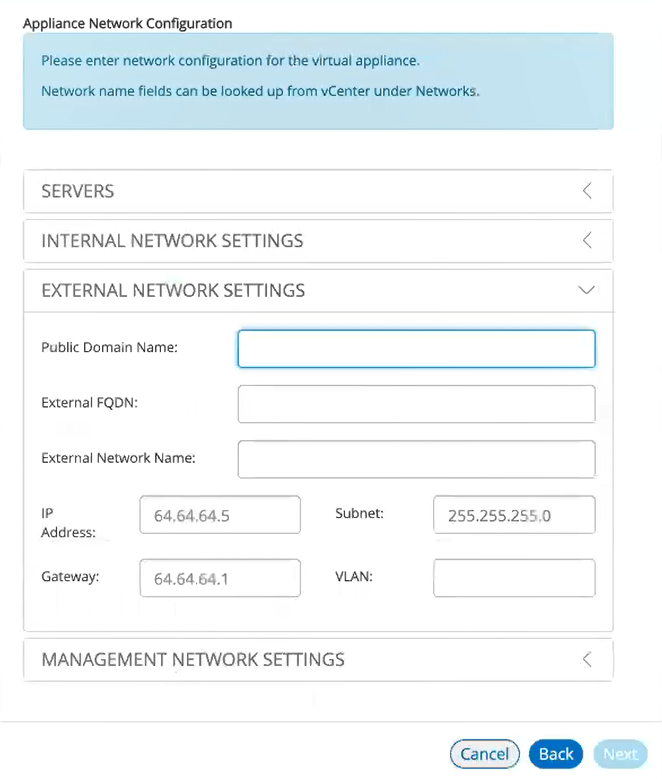
Task: Expand the SERVERS section title
Action: (x=78, y=191)
